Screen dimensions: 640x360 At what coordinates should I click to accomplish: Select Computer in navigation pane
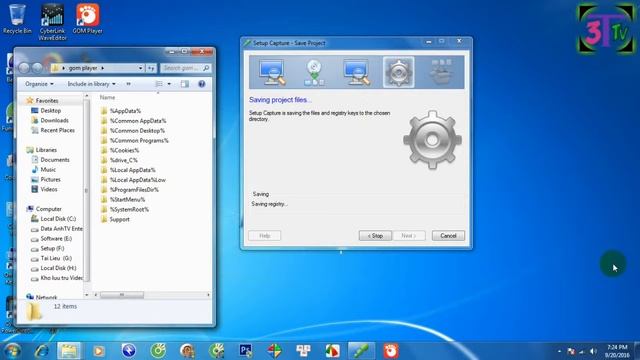click(x=48, y=209)
